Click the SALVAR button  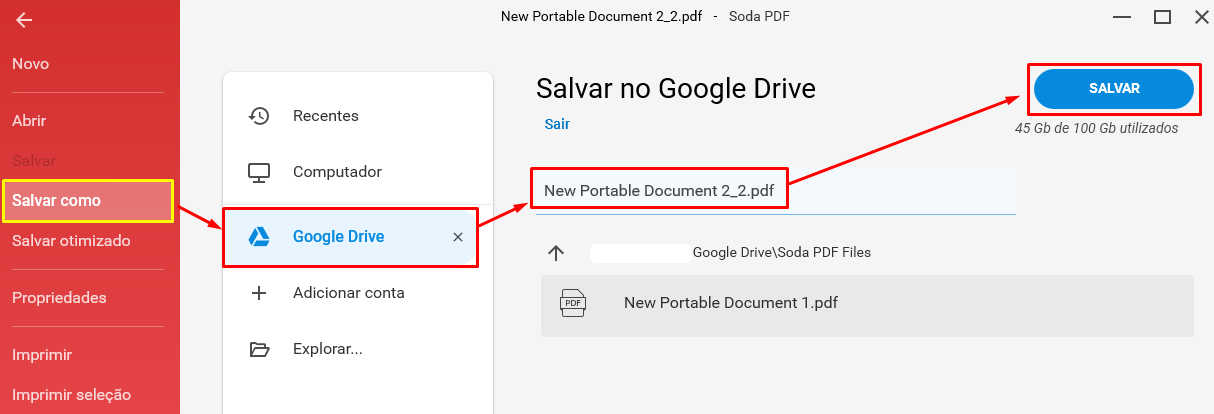pos(1114,88)
